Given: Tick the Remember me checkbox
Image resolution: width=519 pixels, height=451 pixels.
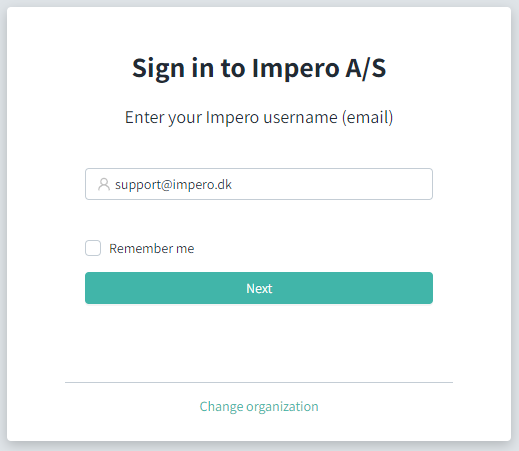Looking at the screenshot, I should (93, 248).
